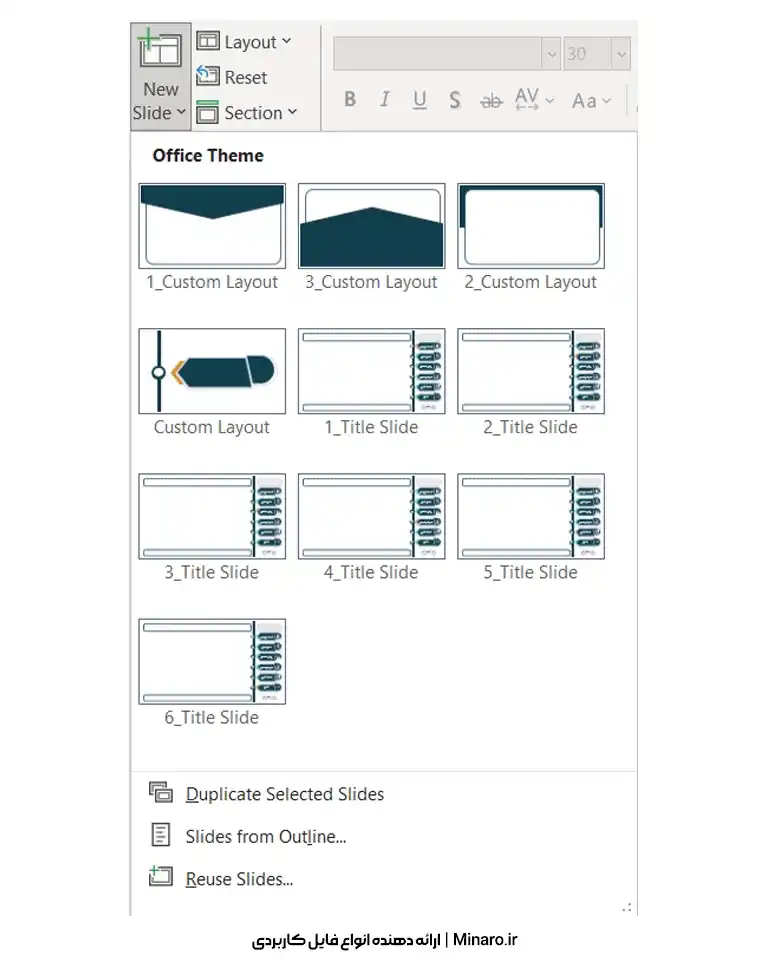Choose the 3_Custom Layout thumbnail
Image resolution: width=768 pixels, height=960 pixels.
[371, 226]
